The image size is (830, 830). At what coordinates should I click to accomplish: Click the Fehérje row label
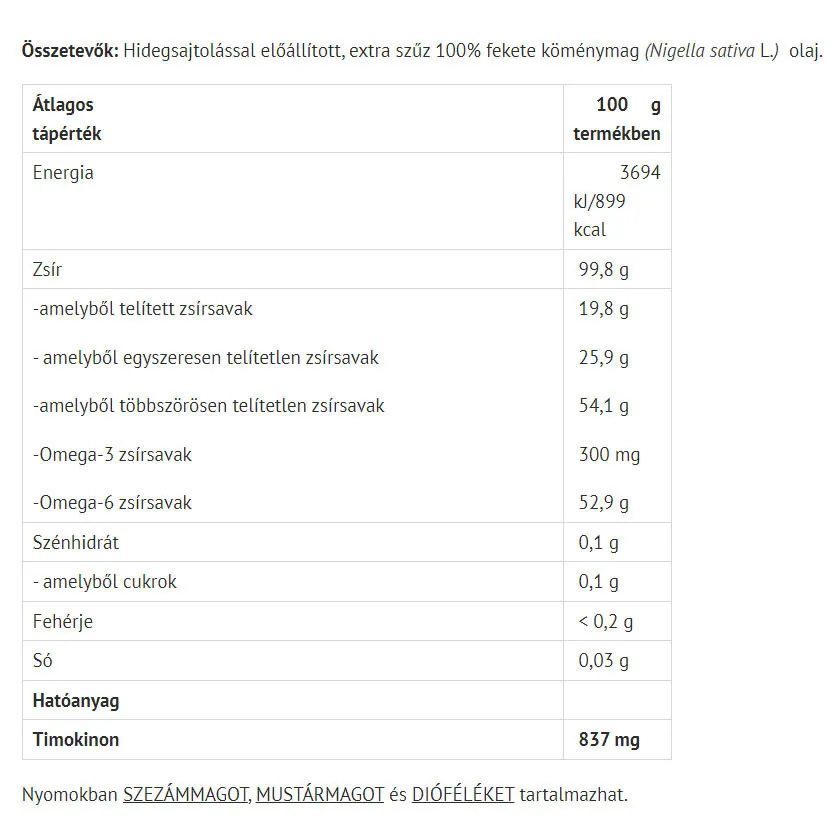pyautogui.click(x=62, y=621)
